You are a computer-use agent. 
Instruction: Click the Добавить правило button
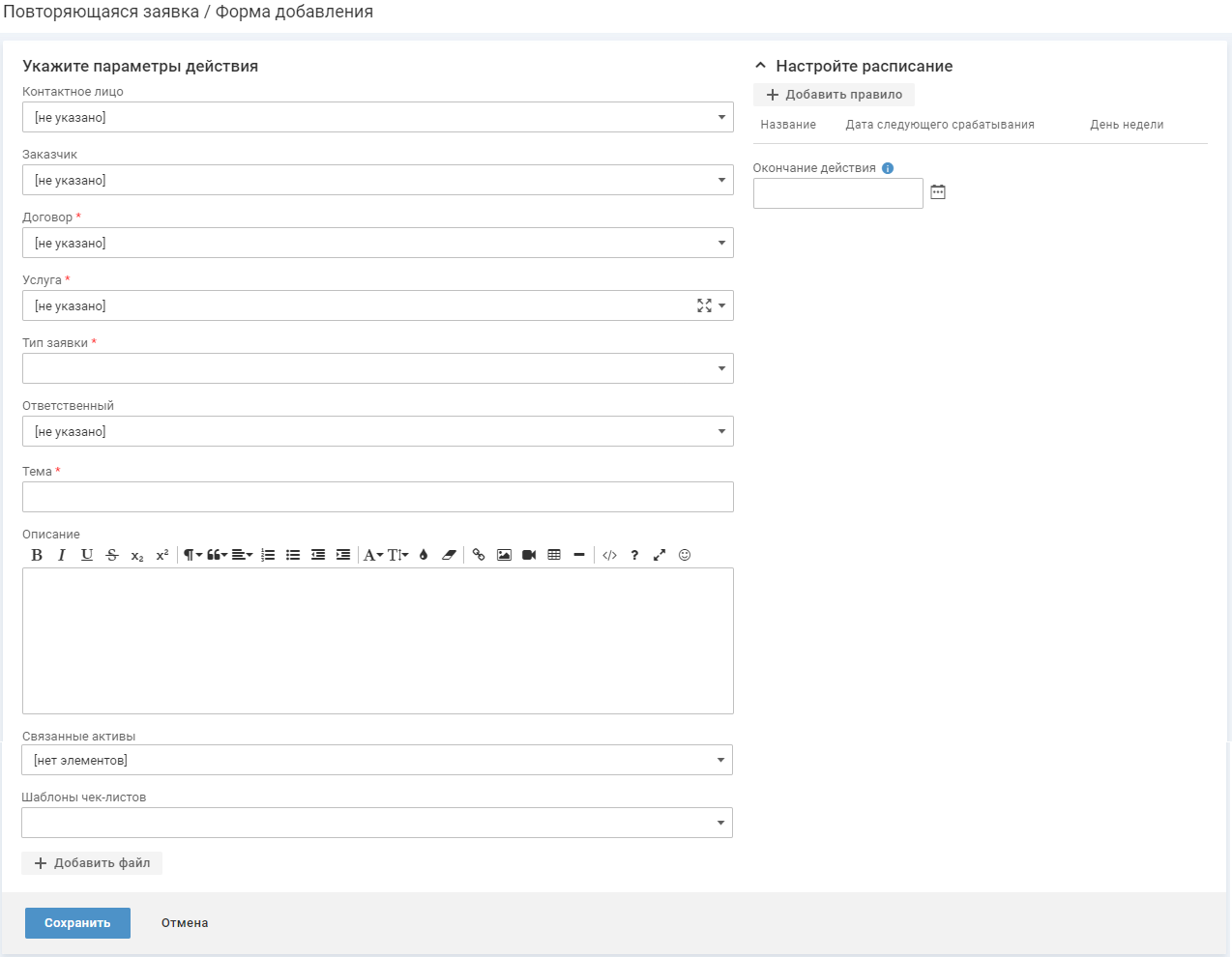[x=834, y=95]
